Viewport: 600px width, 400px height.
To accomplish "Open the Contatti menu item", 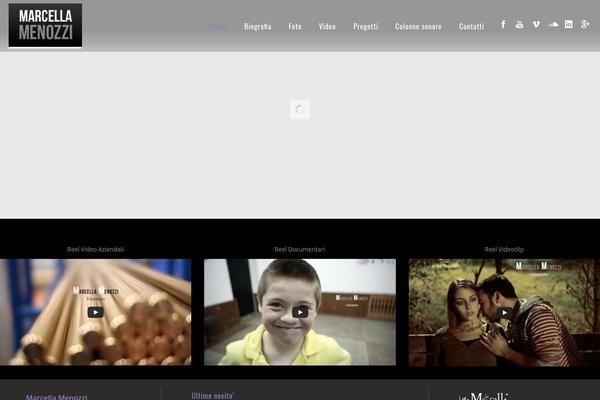I will point(471,26).
